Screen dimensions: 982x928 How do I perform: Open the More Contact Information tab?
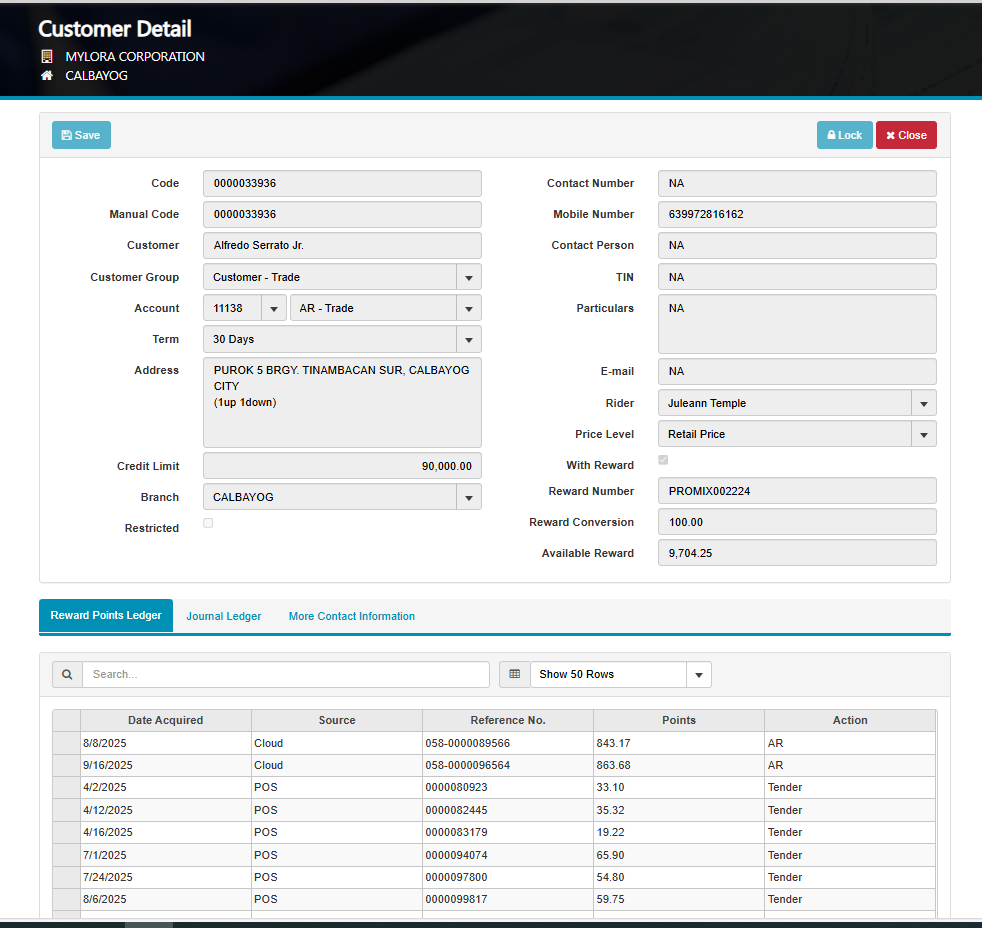tap(351, 616)
